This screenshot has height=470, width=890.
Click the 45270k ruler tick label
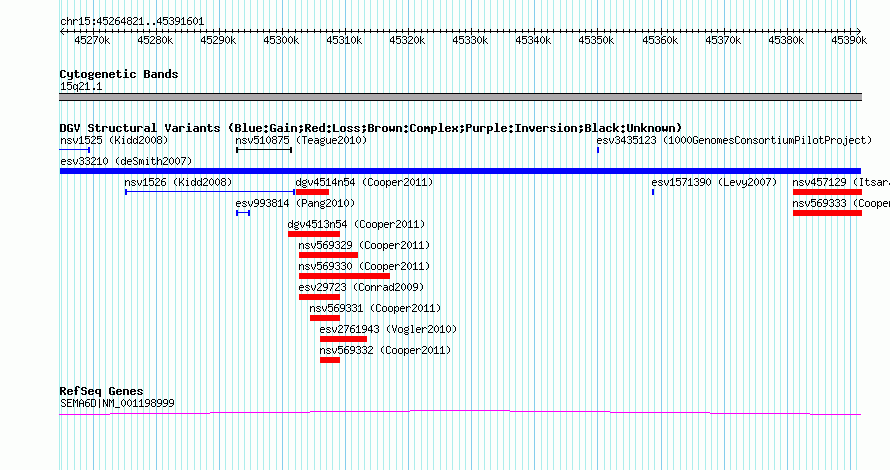click(92, 40)
